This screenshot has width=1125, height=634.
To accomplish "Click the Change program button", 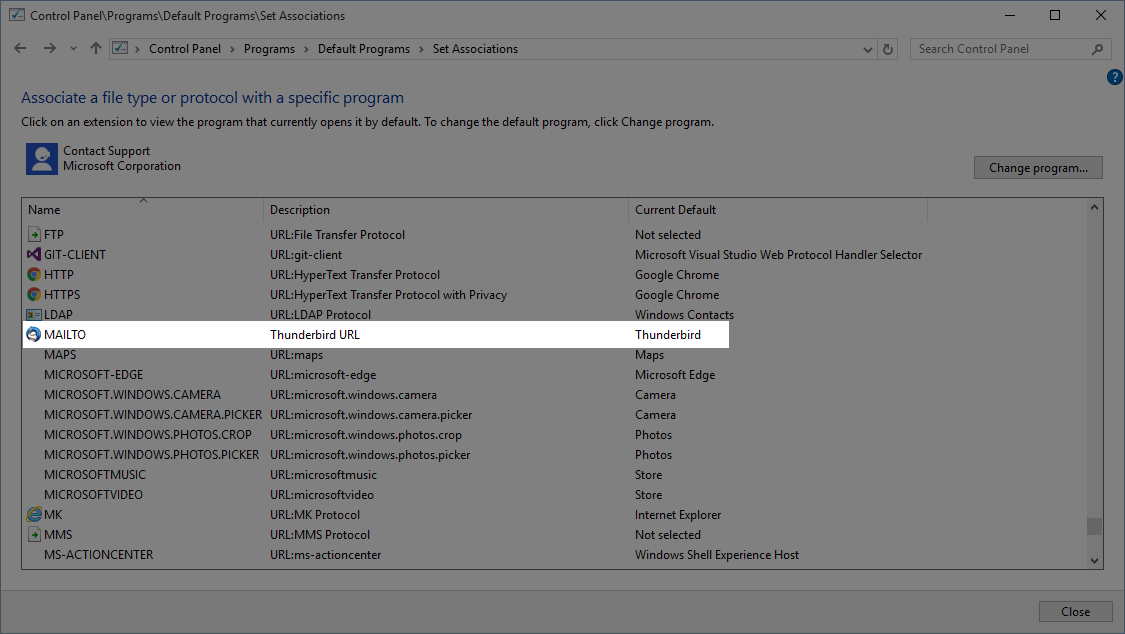I will click(x=1038, y=168).
